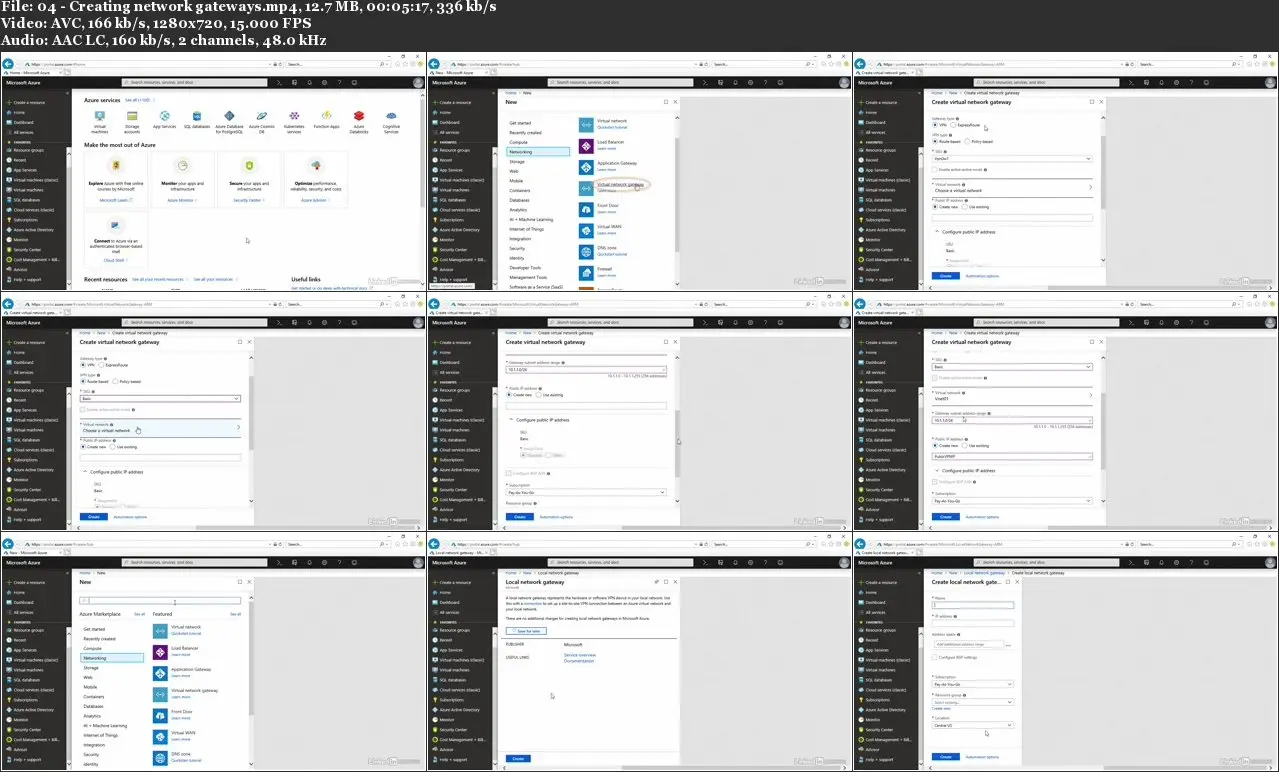This screenshot has width=1279, height=772.
Task: Click Cloud Shell link on Connect card
Action: point(115,260)
